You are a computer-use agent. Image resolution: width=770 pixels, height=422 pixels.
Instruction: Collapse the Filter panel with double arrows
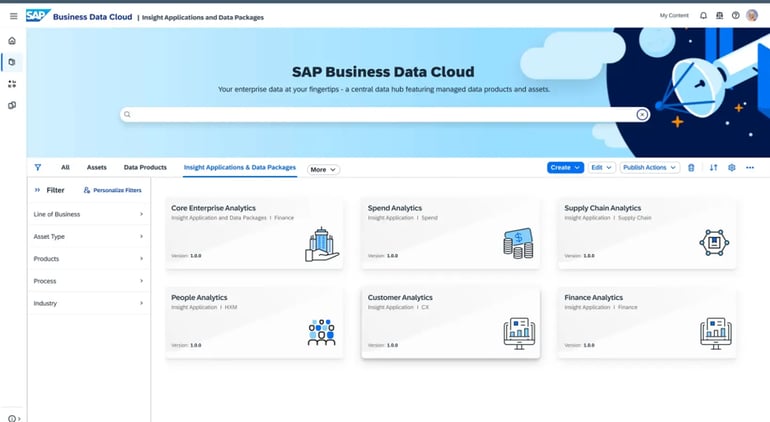37,190
